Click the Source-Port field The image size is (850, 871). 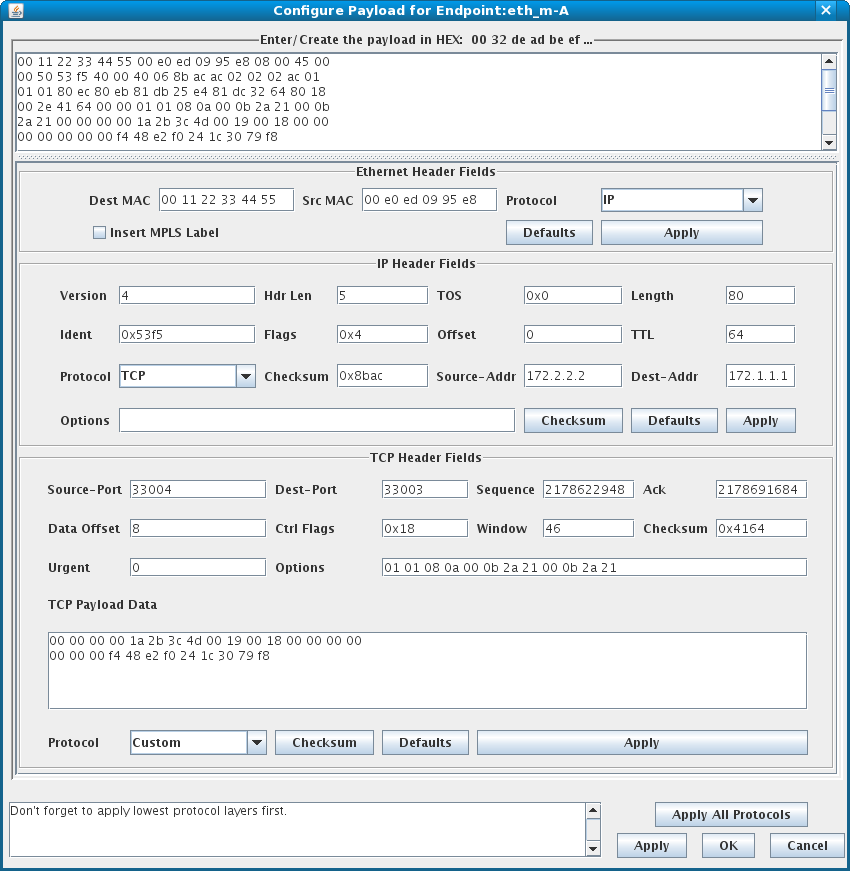[x=198, y=489]
